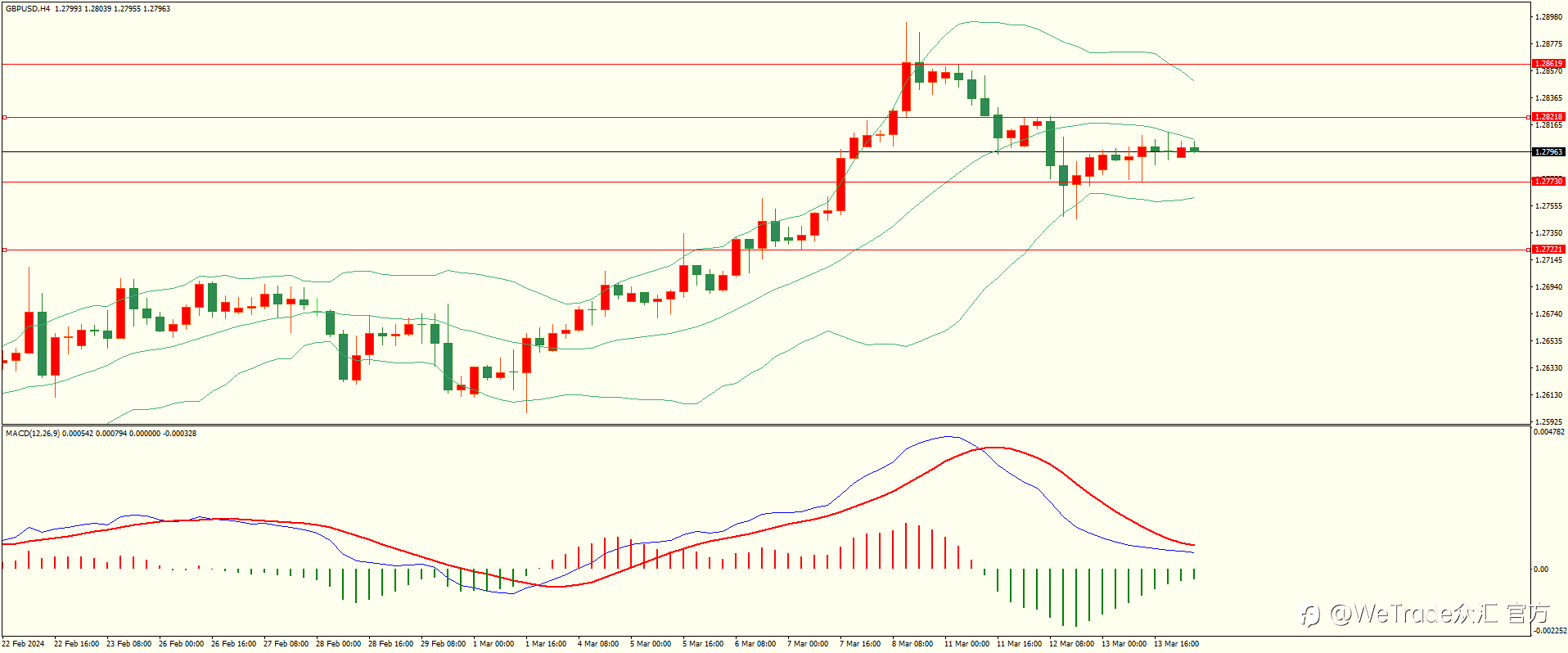
Task: Click the 12 Mar 08:00 time label
Action: [x=1072, y=644]
